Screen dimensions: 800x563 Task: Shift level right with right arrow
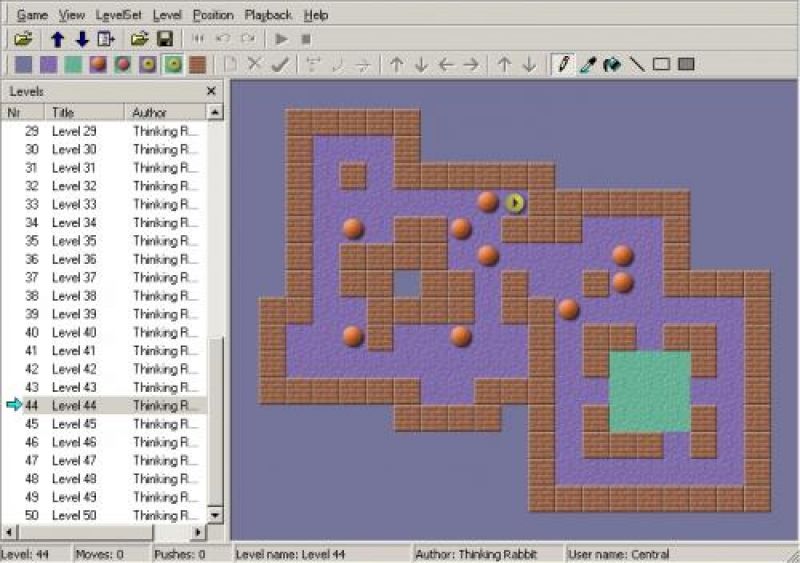471,65
